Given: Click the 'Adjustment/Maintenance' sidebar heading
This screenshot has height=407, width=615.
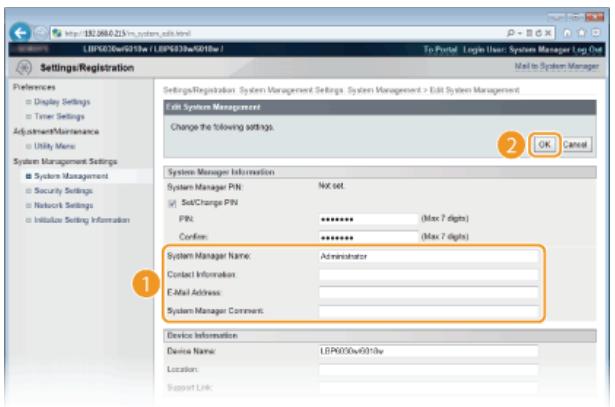Looking at the screenshot, I should [x=56, y=131].
